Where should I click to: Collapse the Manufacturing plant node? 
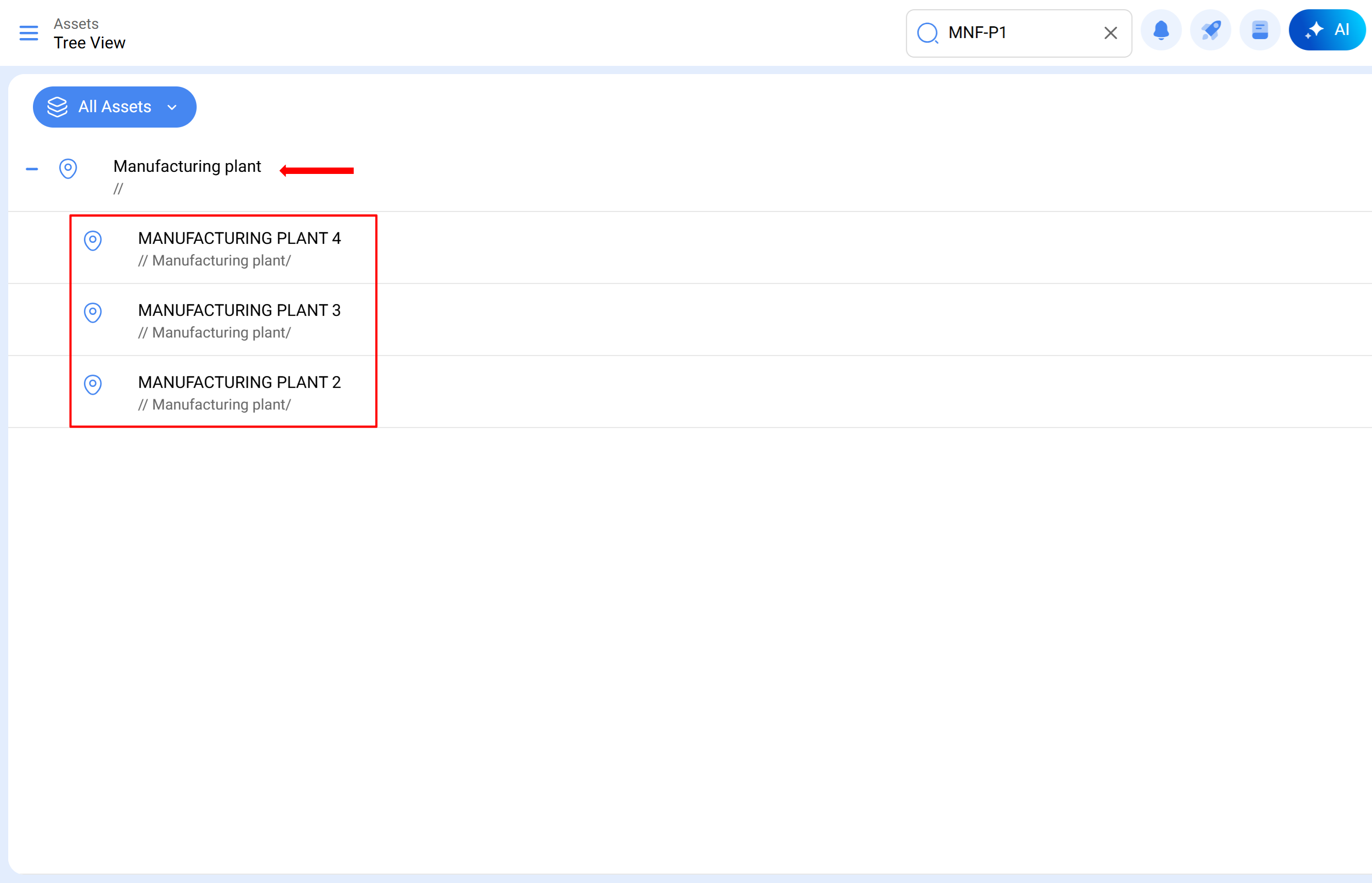click(32, 169)
